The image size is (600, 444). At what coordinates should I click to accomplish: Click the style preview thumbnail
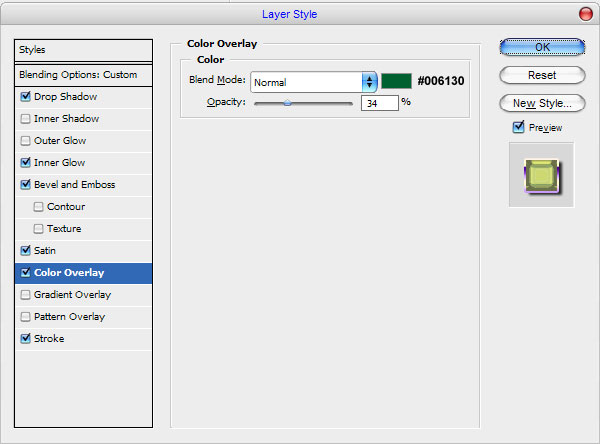[x=541, y=175]
